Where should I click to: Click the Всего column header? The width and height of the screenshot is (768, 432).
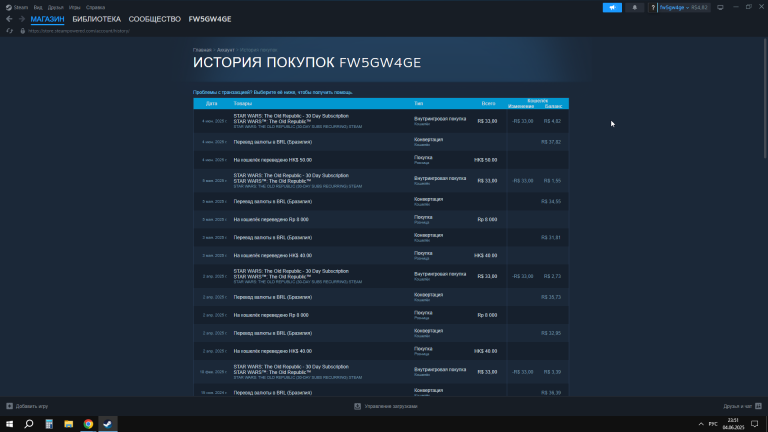[x=488, y=104]
